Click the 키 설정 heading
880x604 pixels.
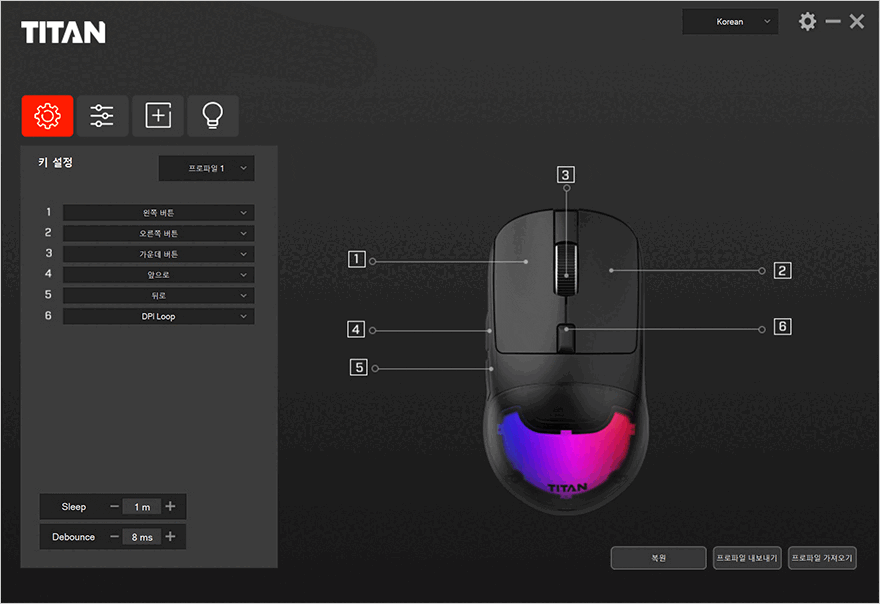coord(55,163)
